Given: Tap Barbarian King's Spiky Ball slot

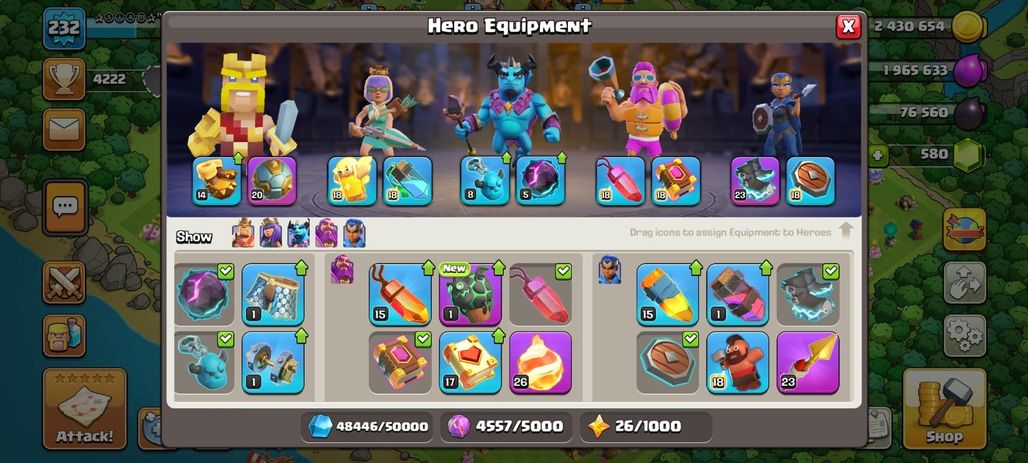Looking at the screenshot, I should (x=272, y=181).
